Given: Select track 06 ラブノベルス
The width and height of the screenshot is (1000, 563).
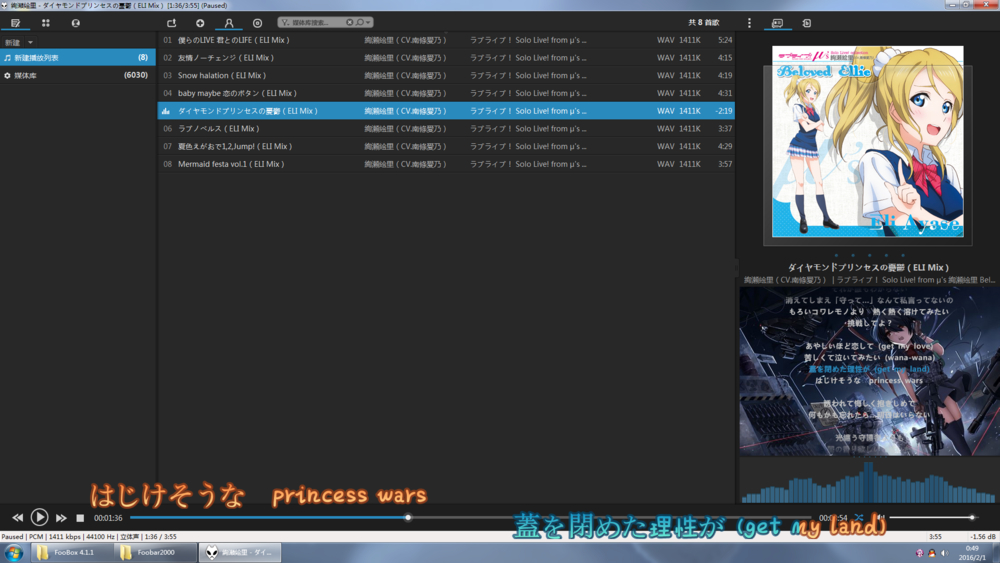Looking at the screenshot, I should 446,129.
